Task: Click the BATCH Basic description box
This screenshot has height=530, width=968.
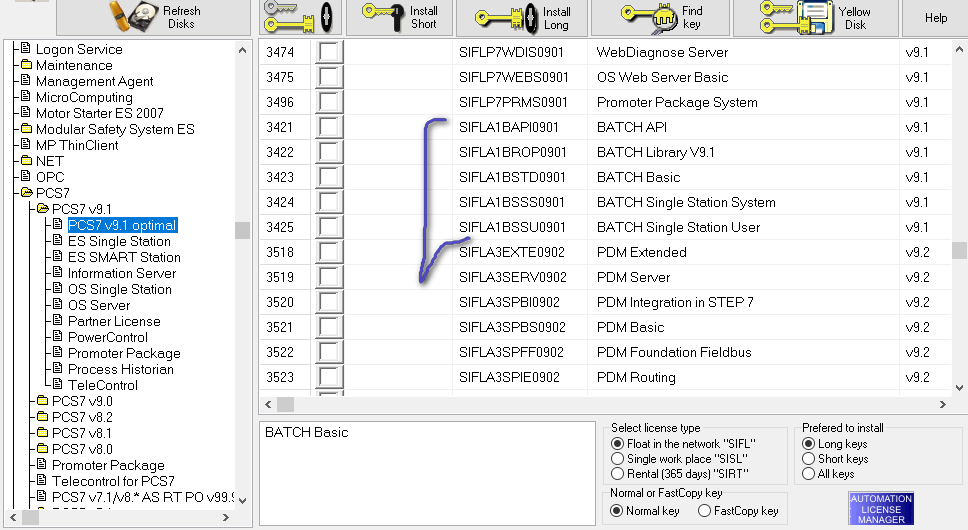Action: (427, 473)
